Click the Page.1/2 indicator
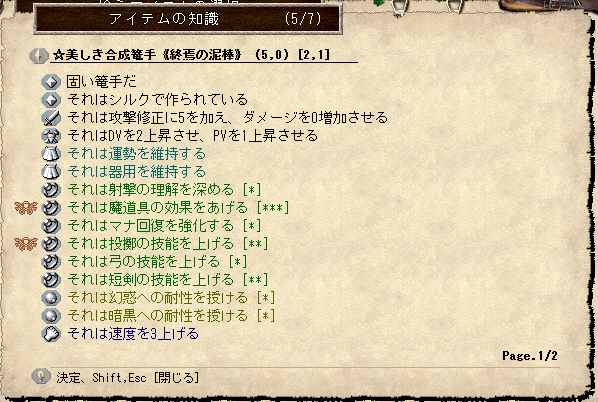Image resolution: width=598 pixels, height=402 pixels. coord(530,356)
